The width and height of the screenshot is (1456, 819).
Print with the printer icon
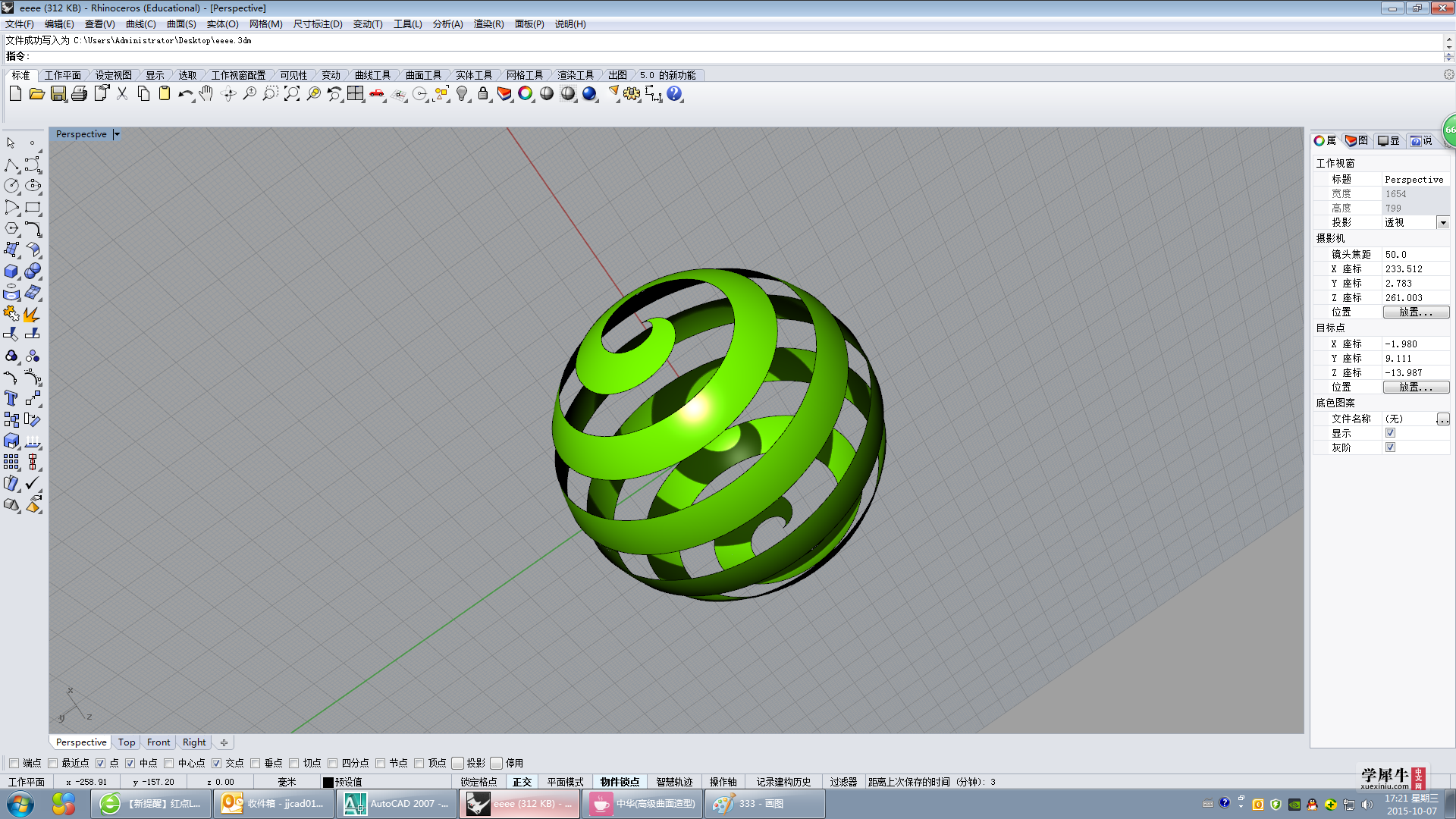[80, 93]
